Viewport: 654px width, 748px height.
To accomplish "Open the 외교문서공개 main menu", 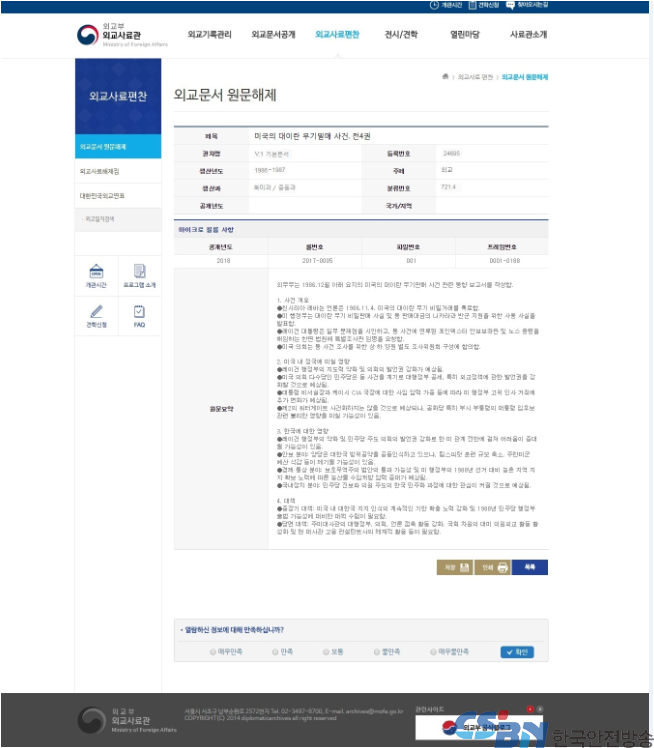I will pyautogui.click(x=273, y=34).
